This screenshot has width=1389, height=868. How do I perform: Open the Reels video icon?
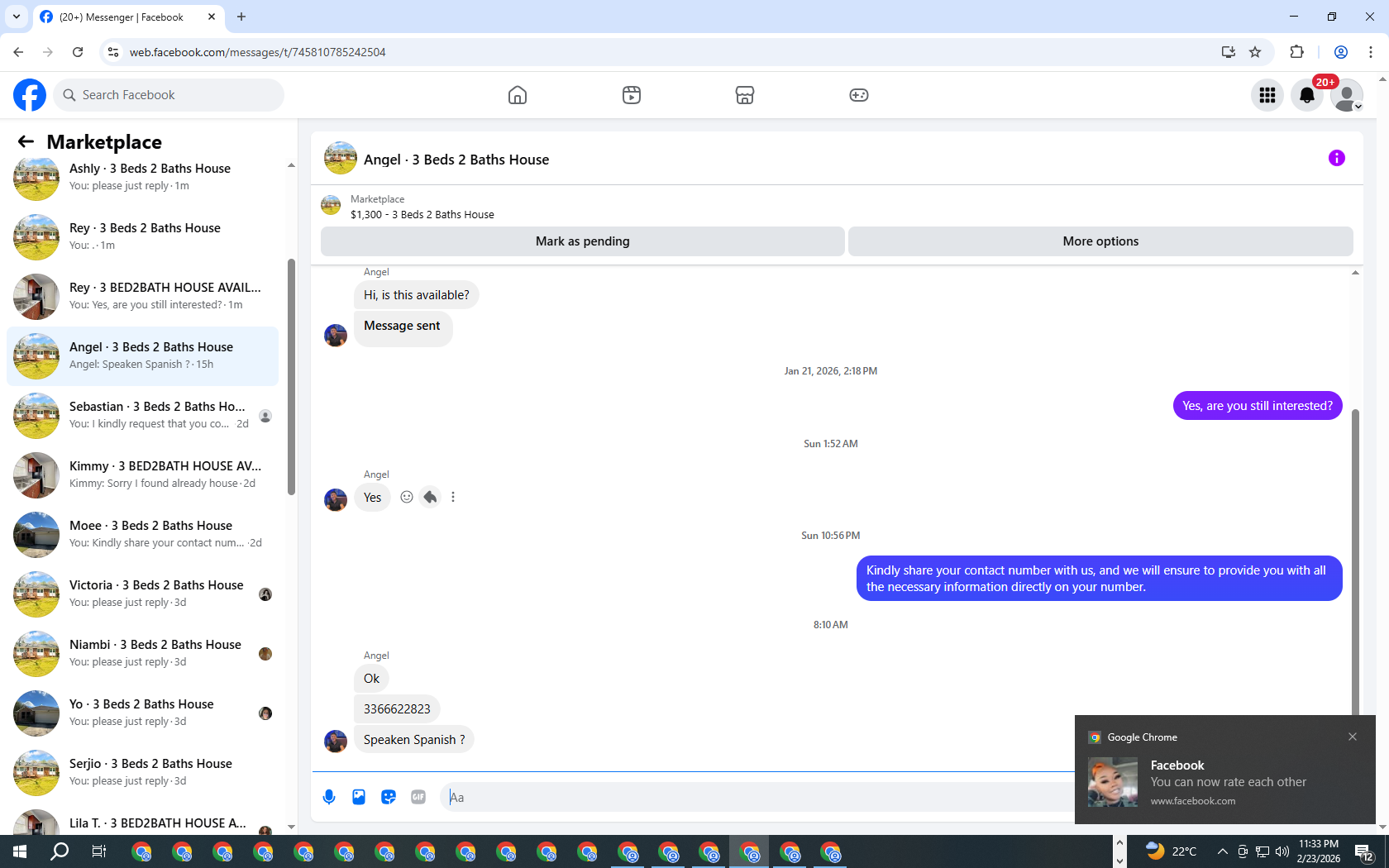pos(632,95)
